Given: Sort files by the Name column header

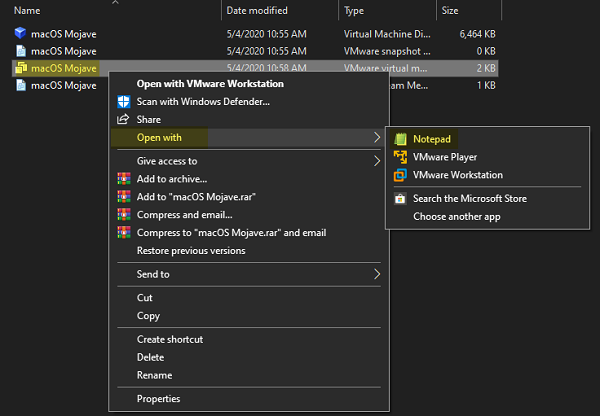Looking at the screenshot, I should [x=27, y=10].
